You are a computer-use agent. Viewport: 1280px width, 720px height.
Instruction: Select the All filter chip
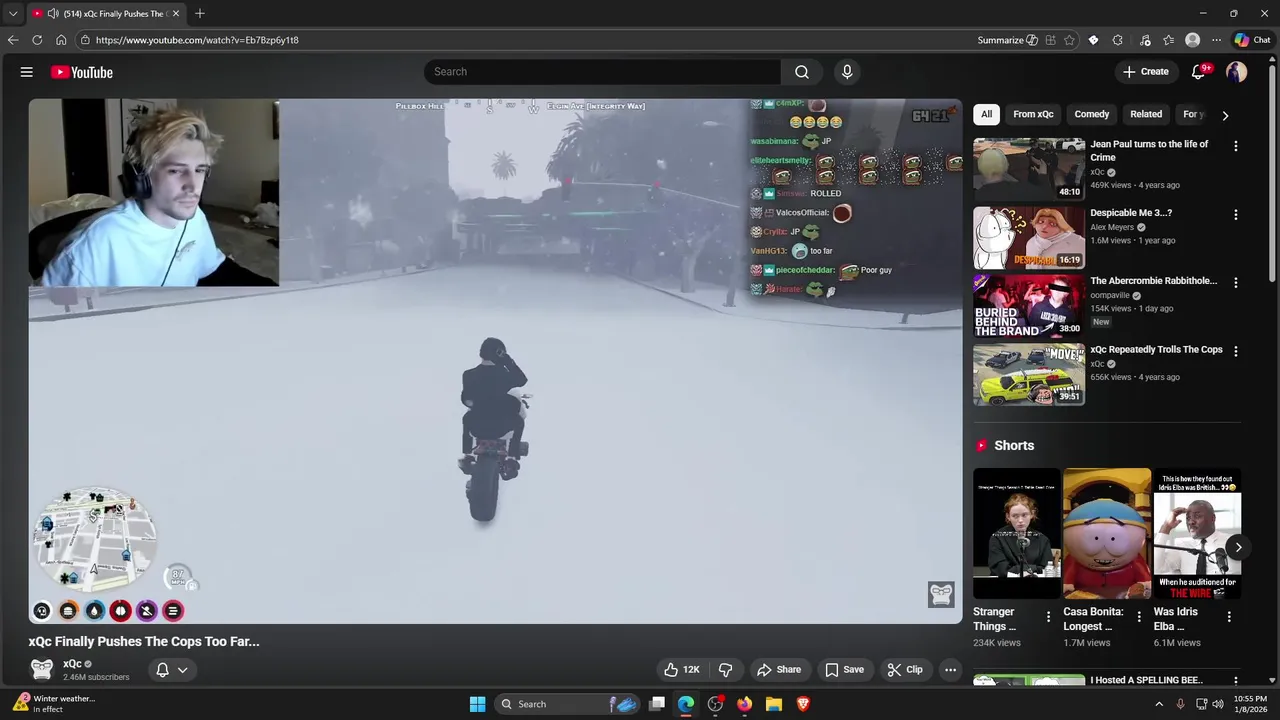pyautogui.click(x=986, y=114)
